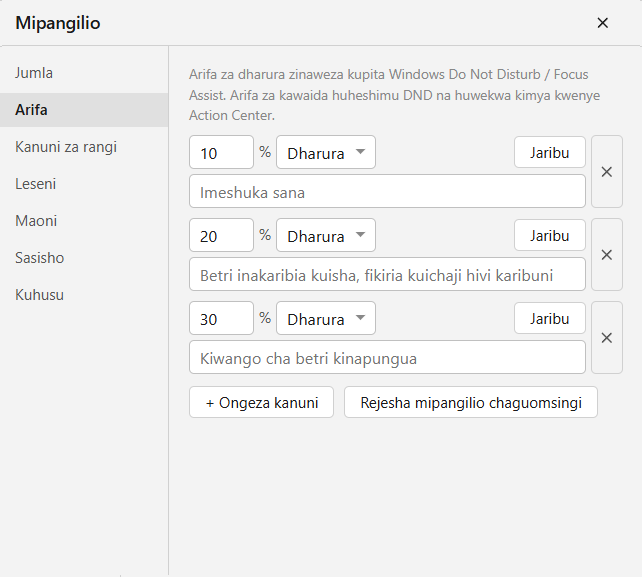Click Jaribu to test the 10% alert
The image size is (642, 577).
[550, 152]
